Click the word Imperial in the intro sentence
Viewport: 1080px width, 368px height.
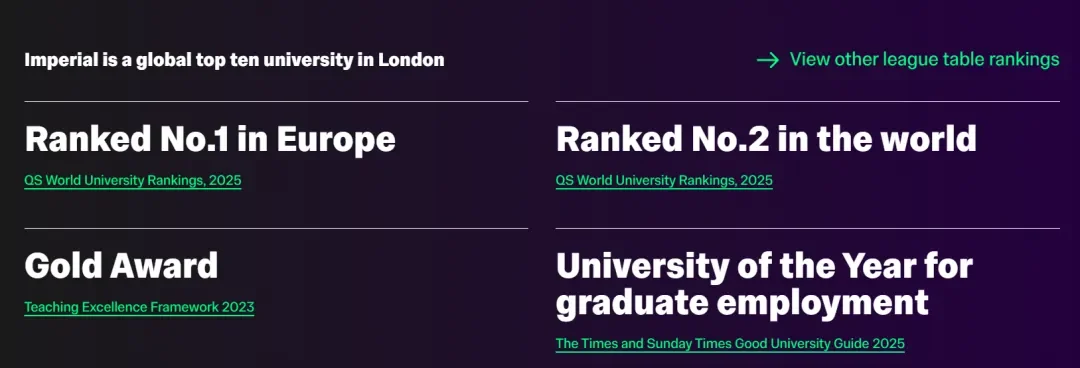[52, 60]
